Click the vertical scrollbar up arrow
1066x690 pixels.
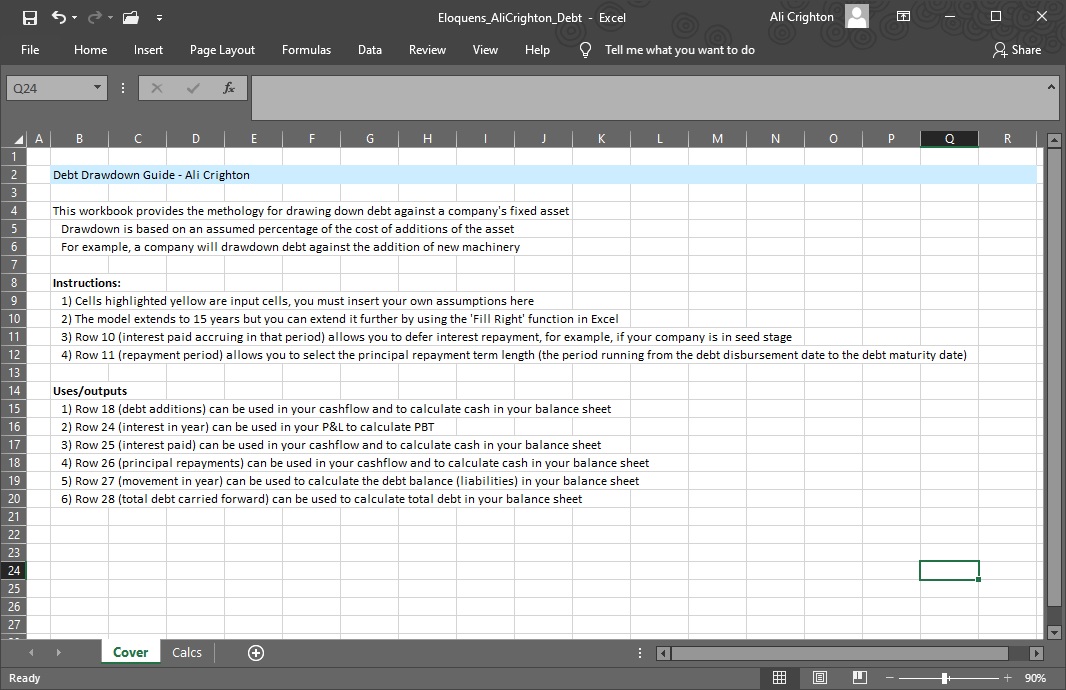coord(1054,141)
